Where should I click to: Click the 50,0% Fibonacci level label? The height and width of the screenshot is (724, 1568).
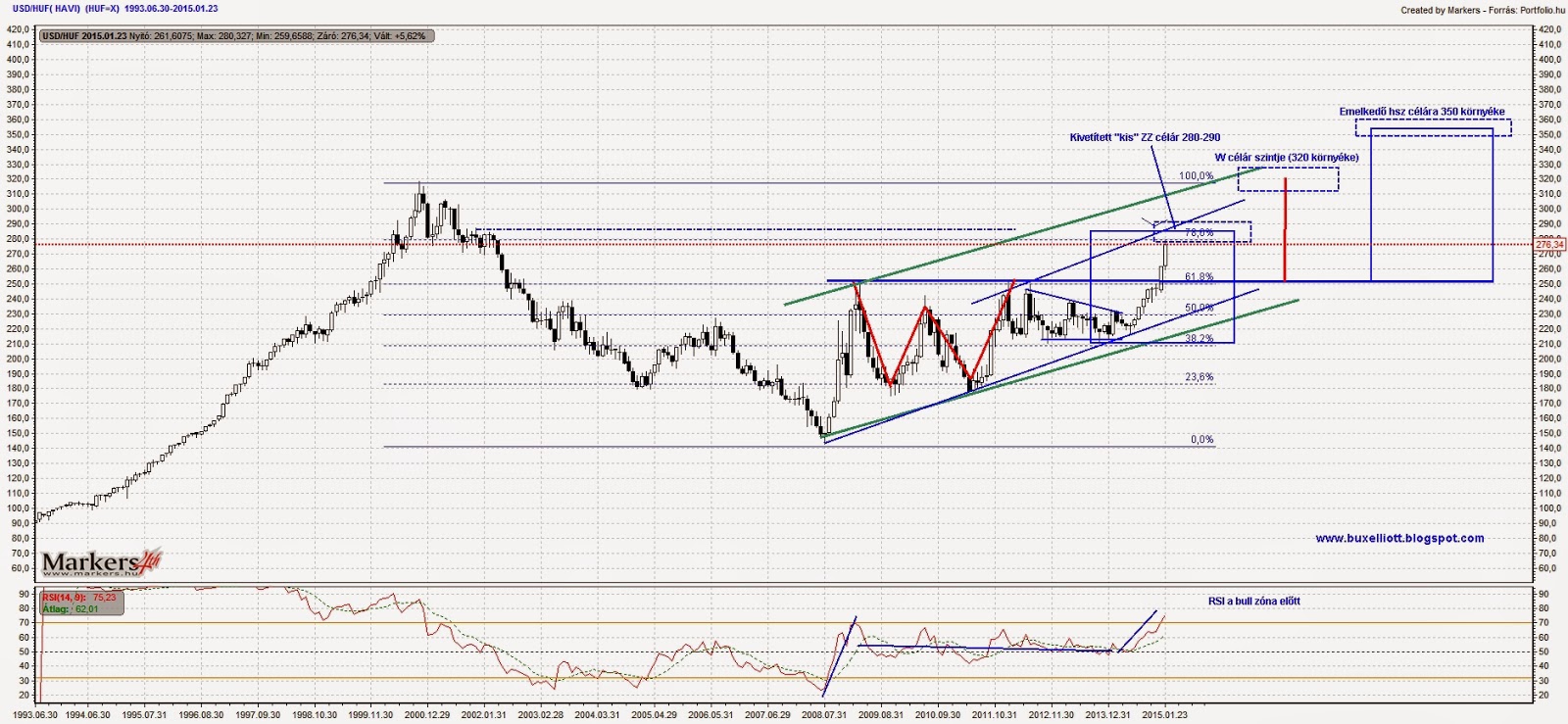[1200, 308]
